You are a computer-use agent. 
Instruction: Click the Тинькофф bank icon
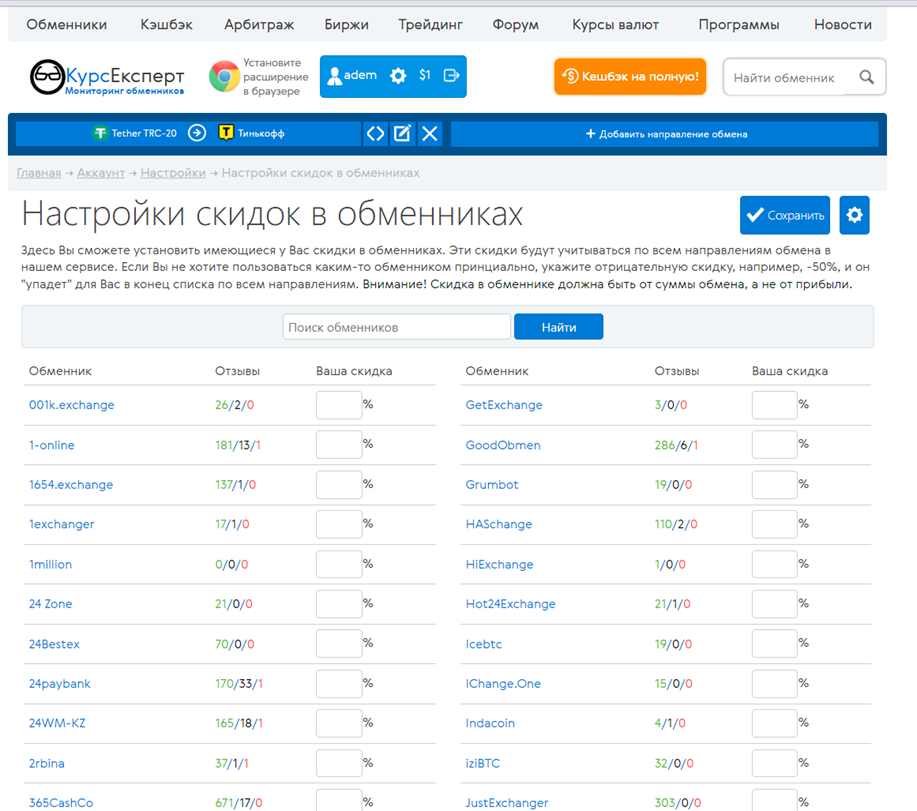[x=226, y=133]
